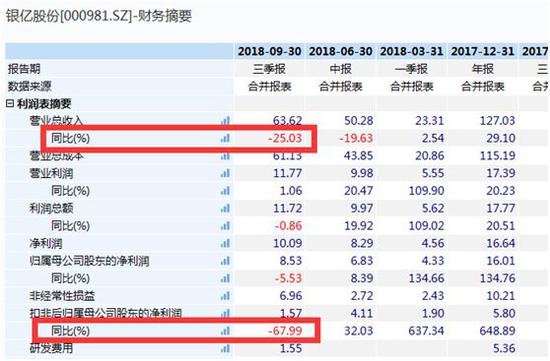Click the 银亿股份[000981.SZ]-财务摘要 title

[x=99, y=16]
